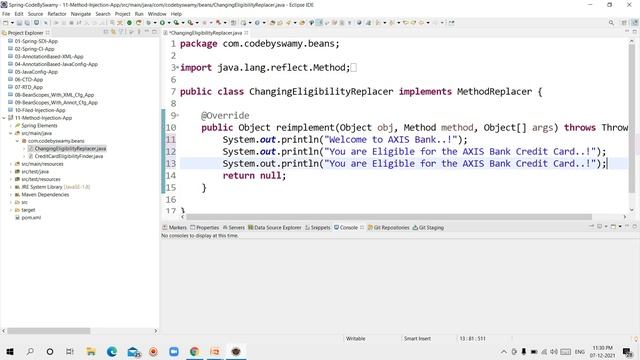Click the Java EE perspective icon

(x=635, y=23)
